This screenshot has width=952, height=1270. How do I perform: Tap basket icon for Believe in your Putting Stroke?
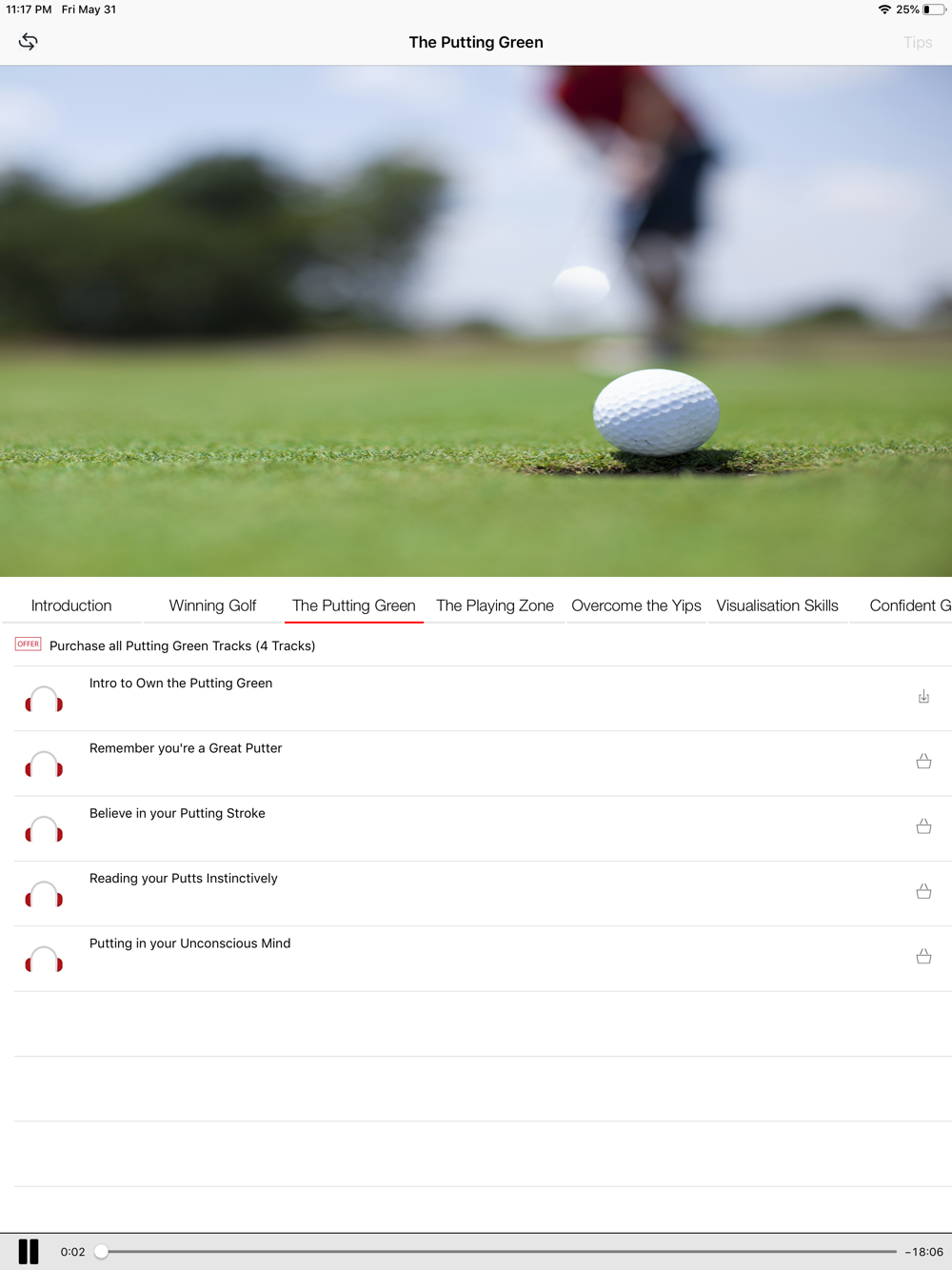(x=923, y=826)
